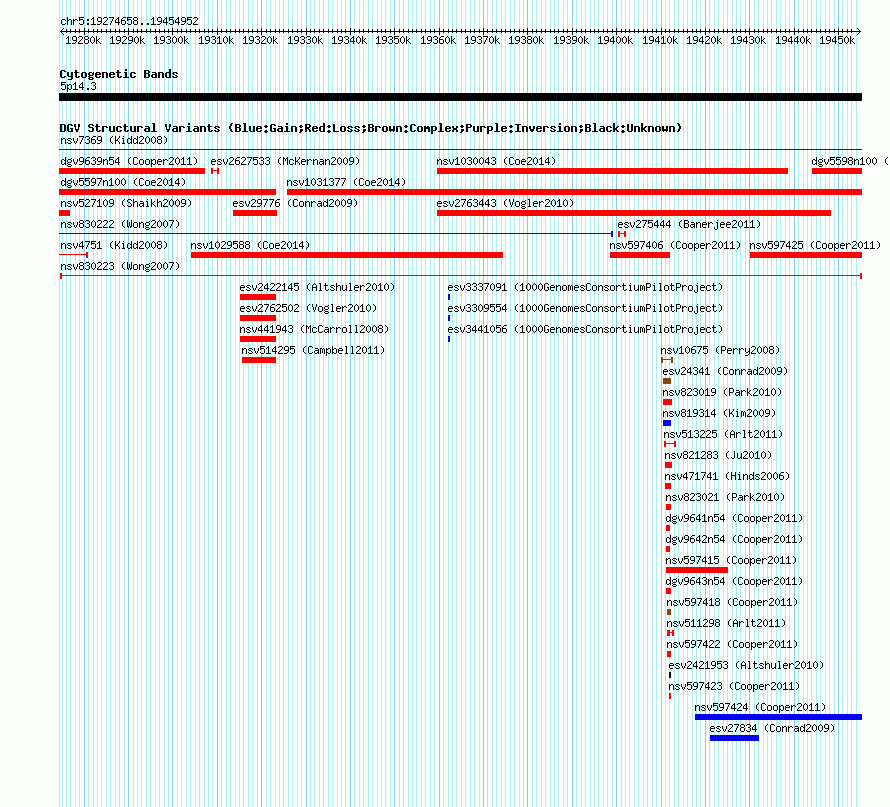Click the black 5p14.3 cytogenetic band bar

coord(460,97)
